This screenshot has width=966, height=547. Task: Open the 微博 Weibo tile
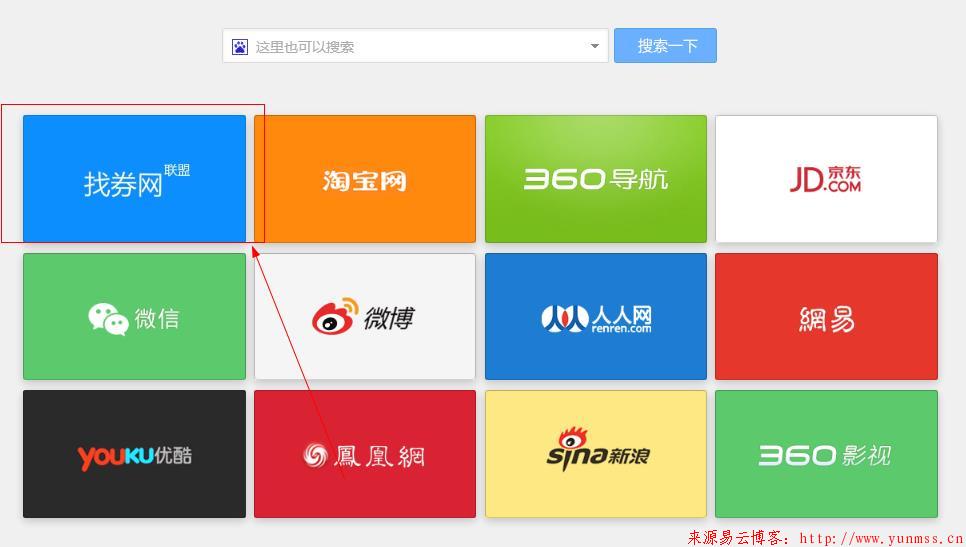365,317
